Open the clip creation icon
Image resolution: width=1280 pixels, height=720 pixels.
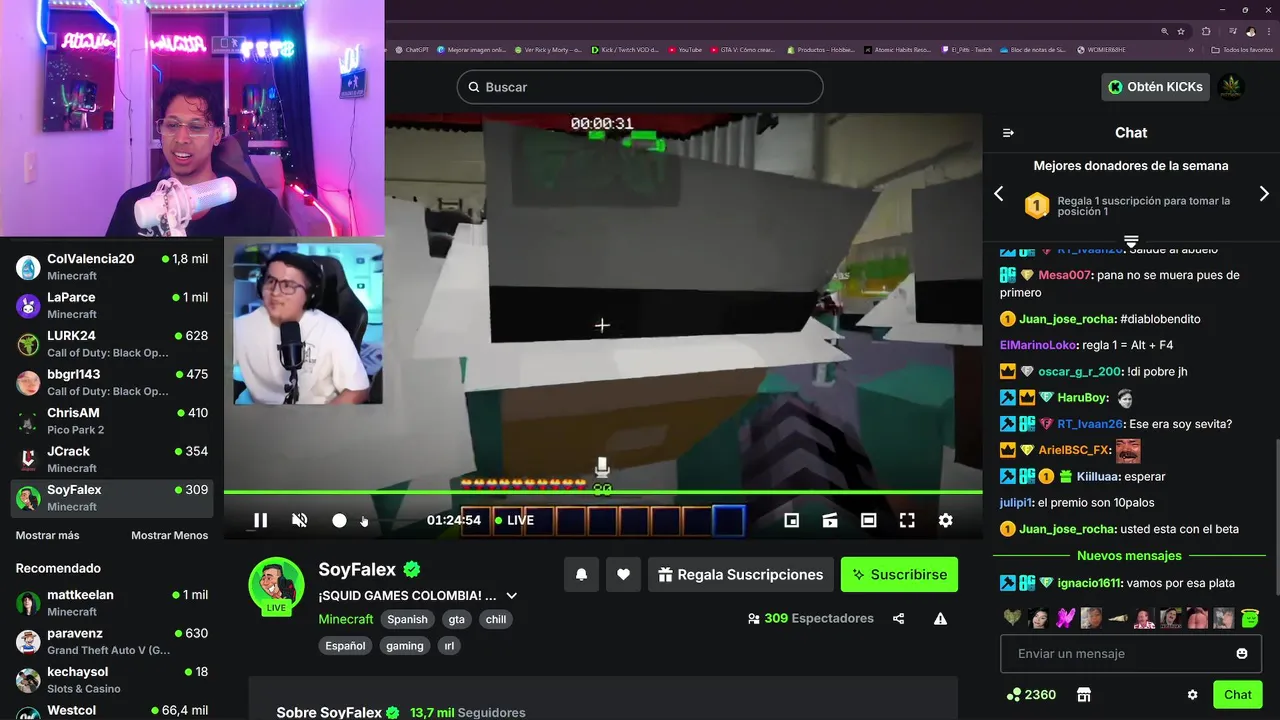coord(830,520)
